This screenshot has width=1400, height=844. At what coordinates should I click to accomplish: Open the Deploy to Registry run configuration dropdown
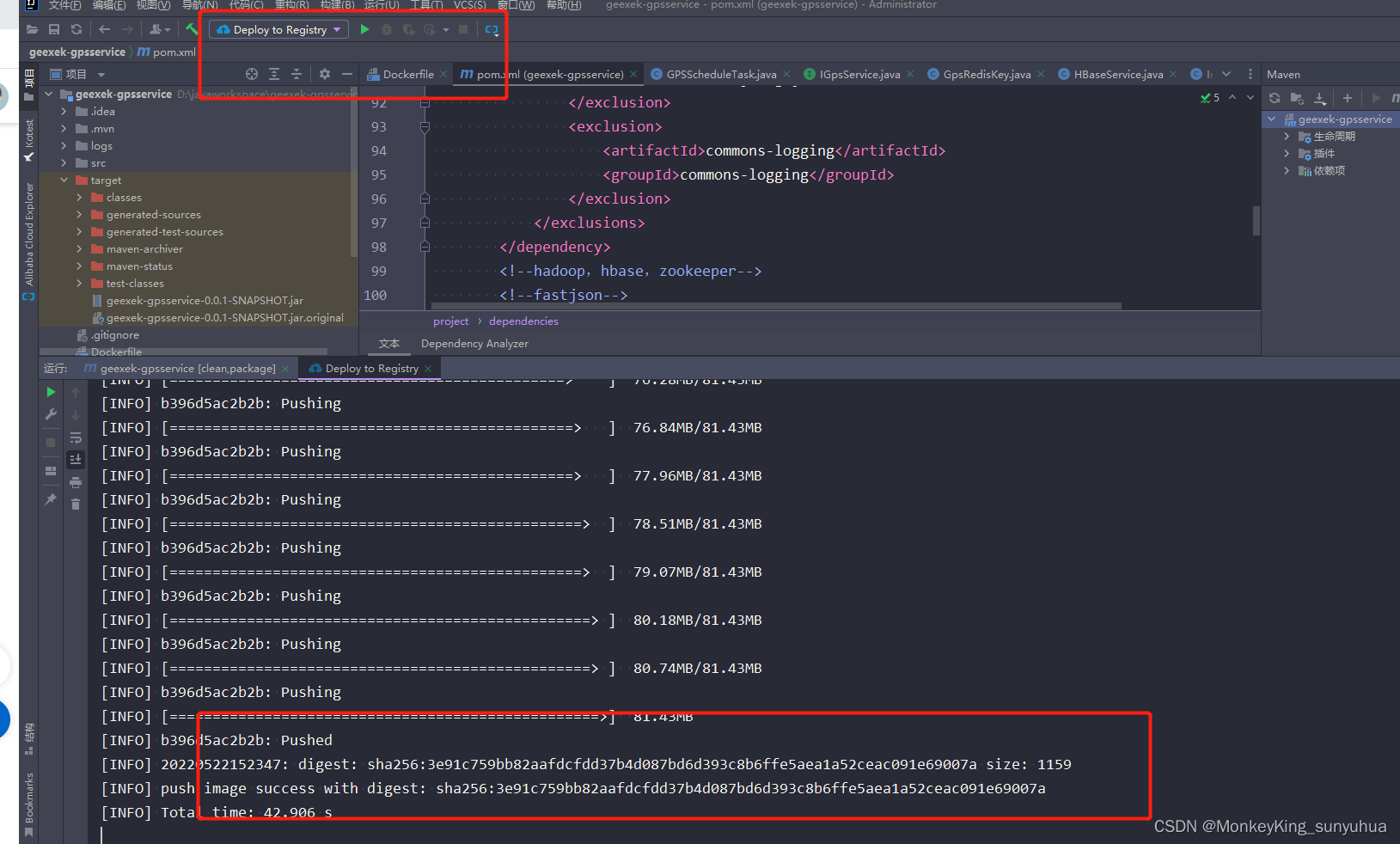click(x=278, y=29)
